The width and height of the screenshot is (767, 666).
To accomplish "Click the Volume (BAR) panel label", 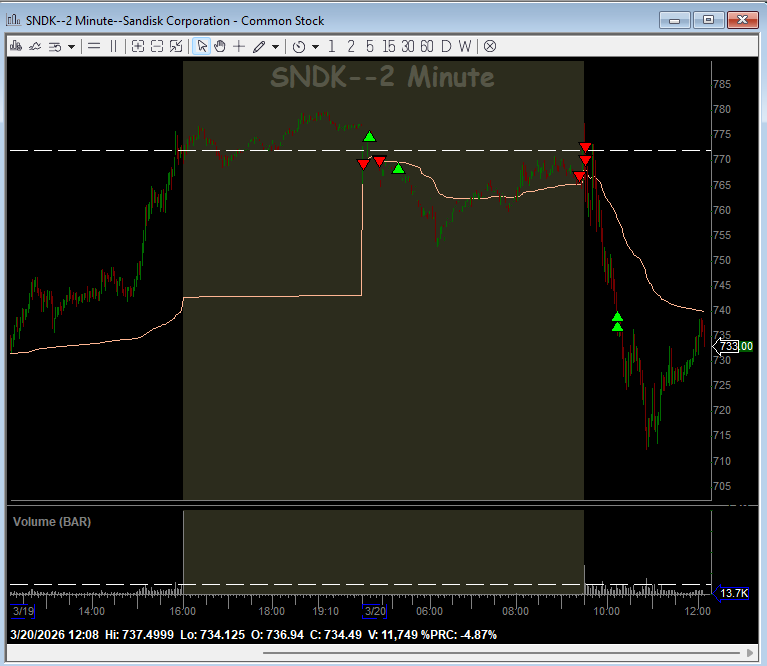I will tap(52, 522).
